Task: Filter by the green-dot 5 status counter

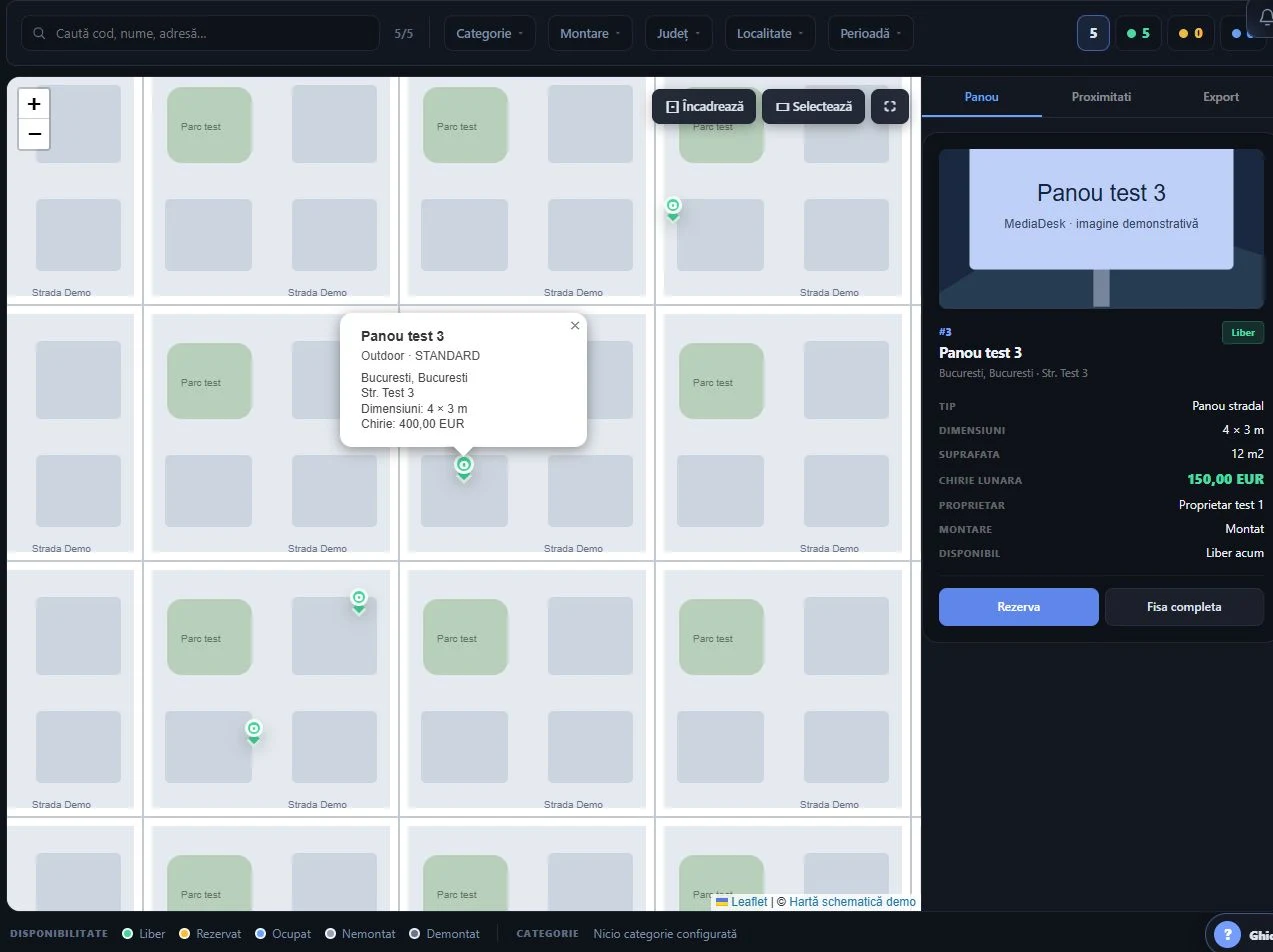Action: [x=1138, y=33]
